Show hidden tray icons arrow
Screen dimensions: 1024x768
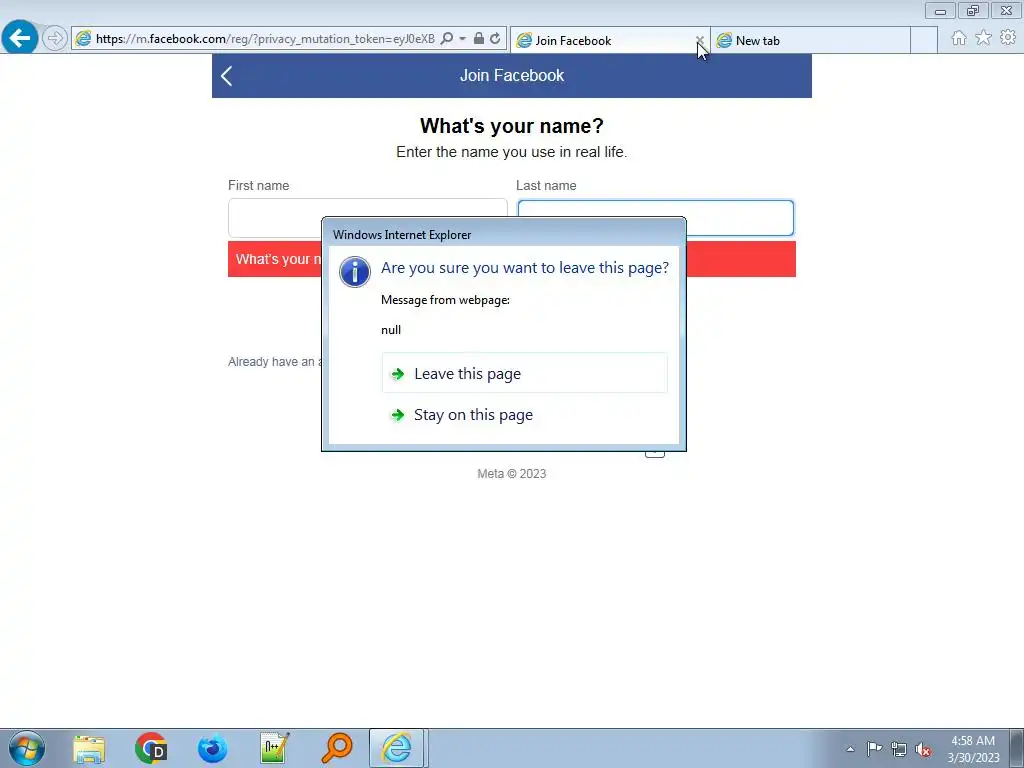(850, 749)
